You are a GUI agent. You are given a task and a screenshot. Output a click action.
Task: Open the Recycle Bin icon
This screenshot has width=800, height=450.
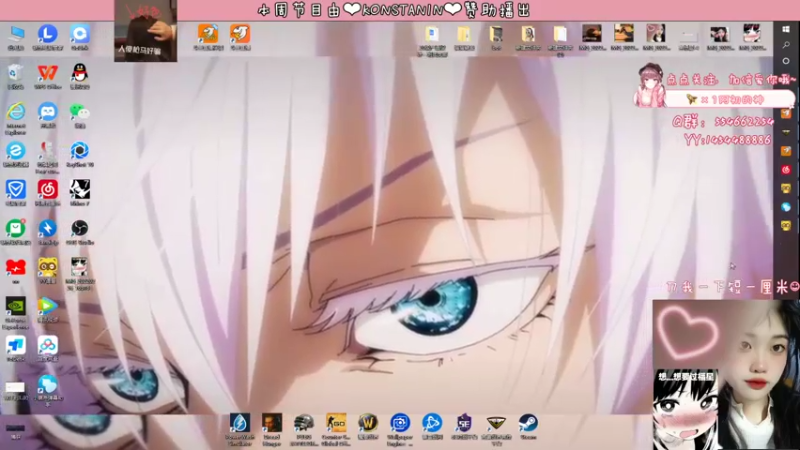(x=15, y=73)
